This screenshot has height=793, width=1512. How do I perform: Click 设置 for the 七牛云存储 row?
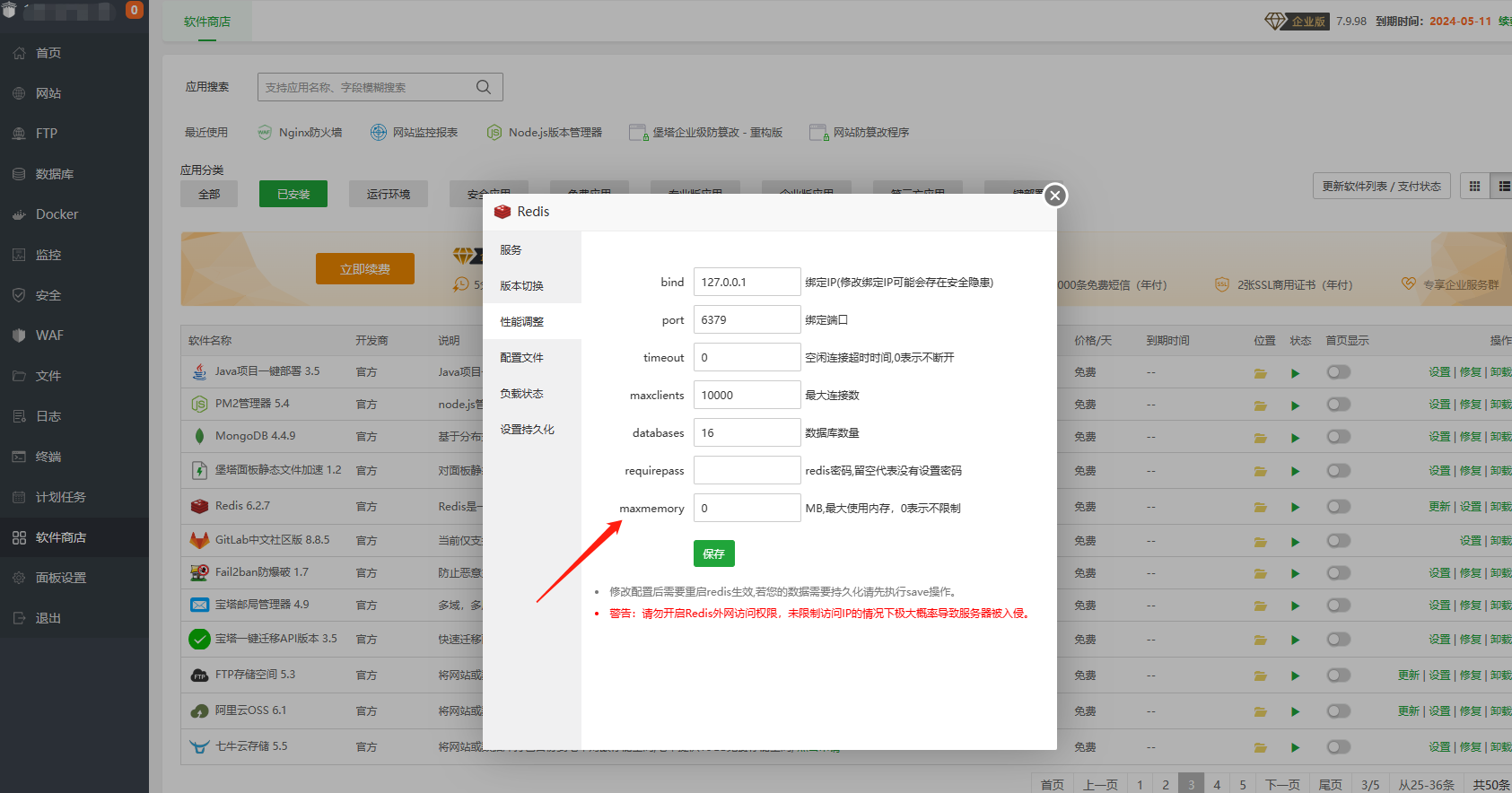coord(1439,746)
